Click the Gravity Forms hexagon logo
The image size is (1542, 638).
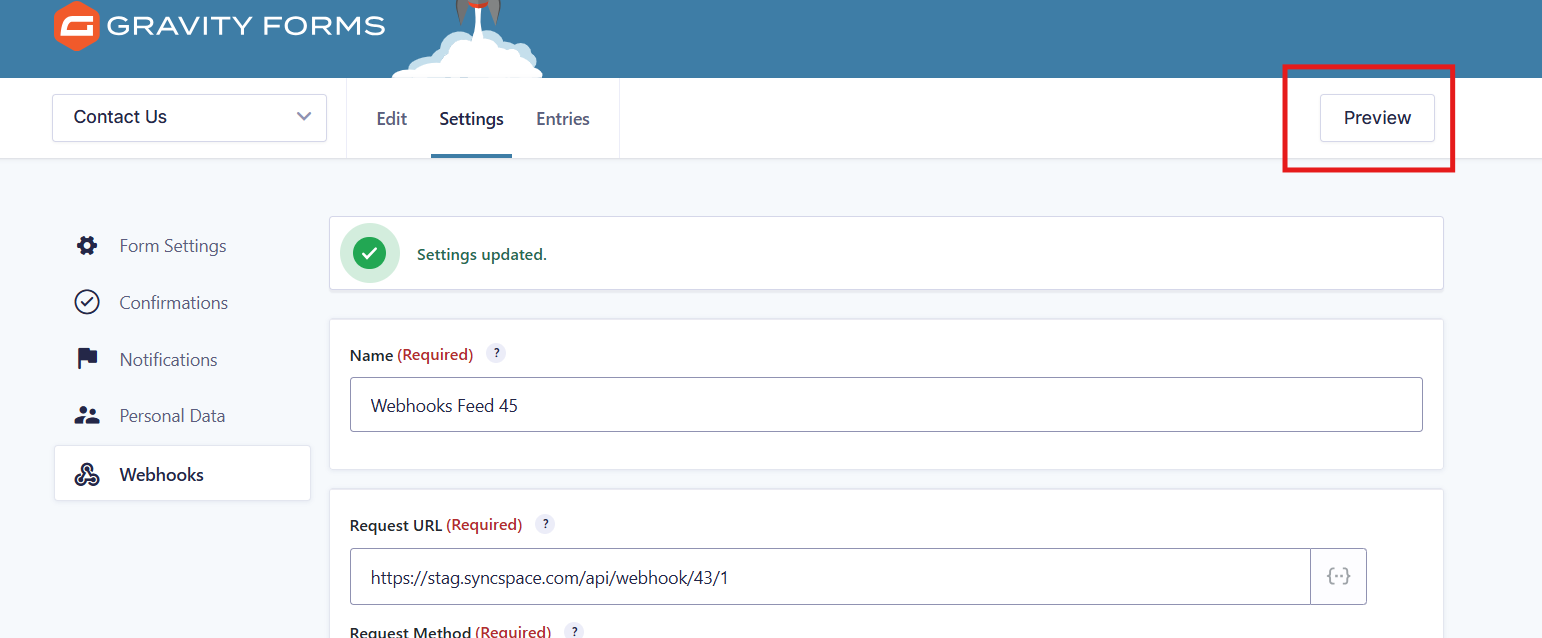pos(76,26)
